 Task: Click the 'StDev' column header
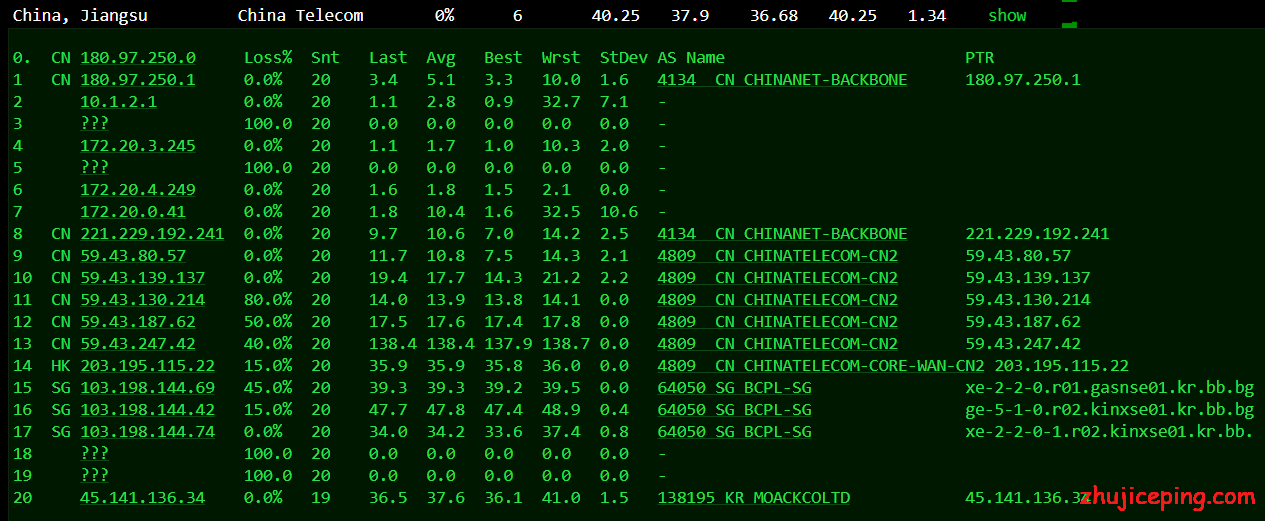pos(624,58)
